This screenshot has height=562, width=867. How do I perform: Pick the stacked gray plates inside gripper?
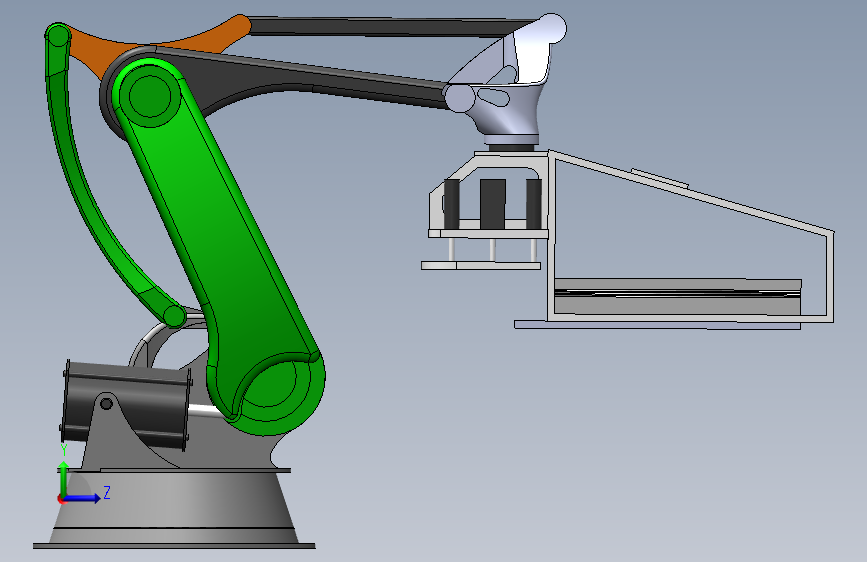point(678,297)
